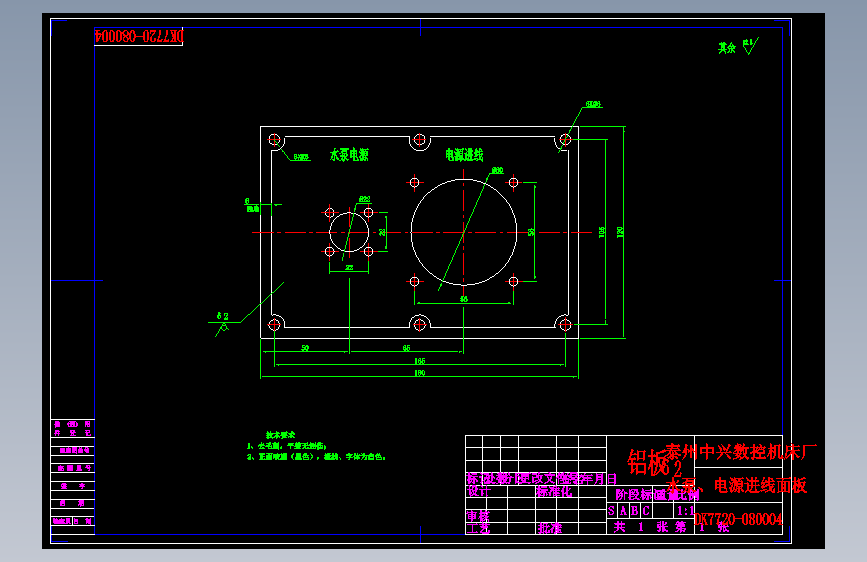867x562 pixels.
Task: Click the 审核 cell in title block
Action: click(478, 516)
